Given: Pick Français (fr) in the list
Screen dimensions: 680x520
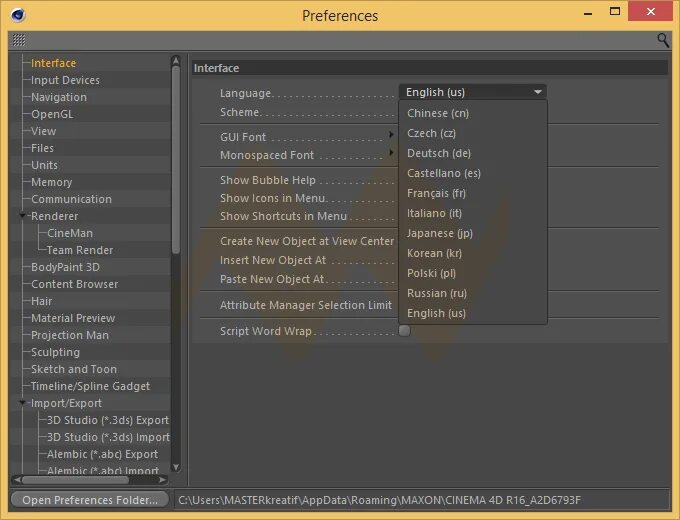Looking at the screenshot, I should coord(436,193).
